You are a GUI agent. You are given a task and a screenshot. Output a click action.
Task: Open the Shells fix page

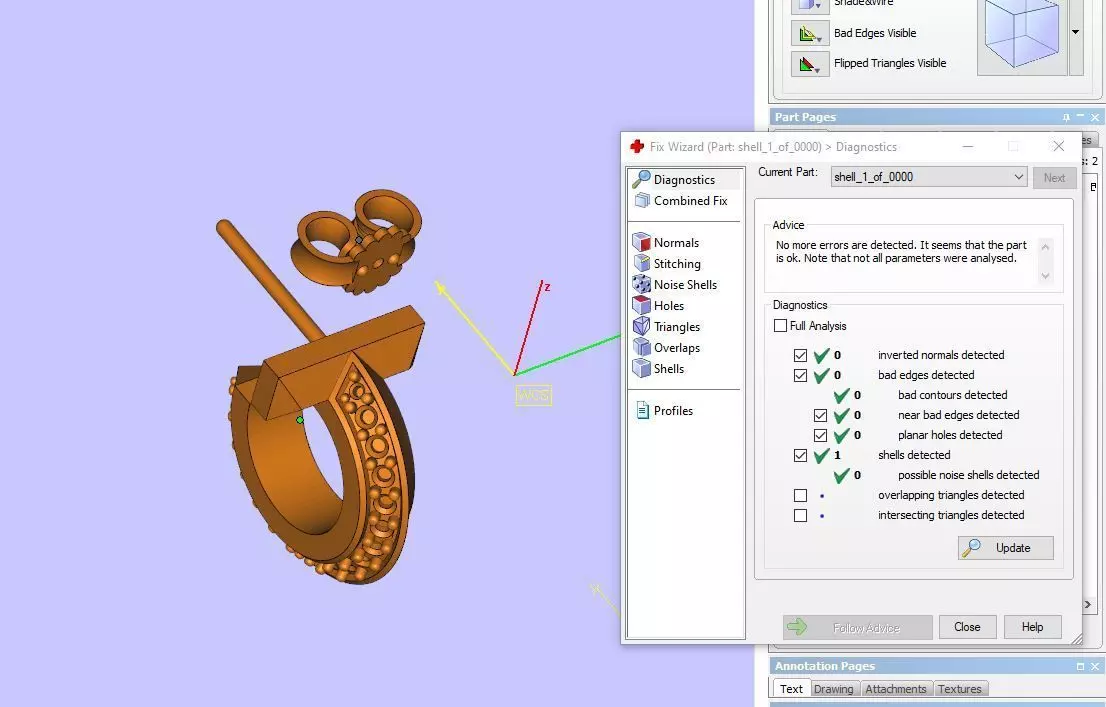(x=659, y=368)
